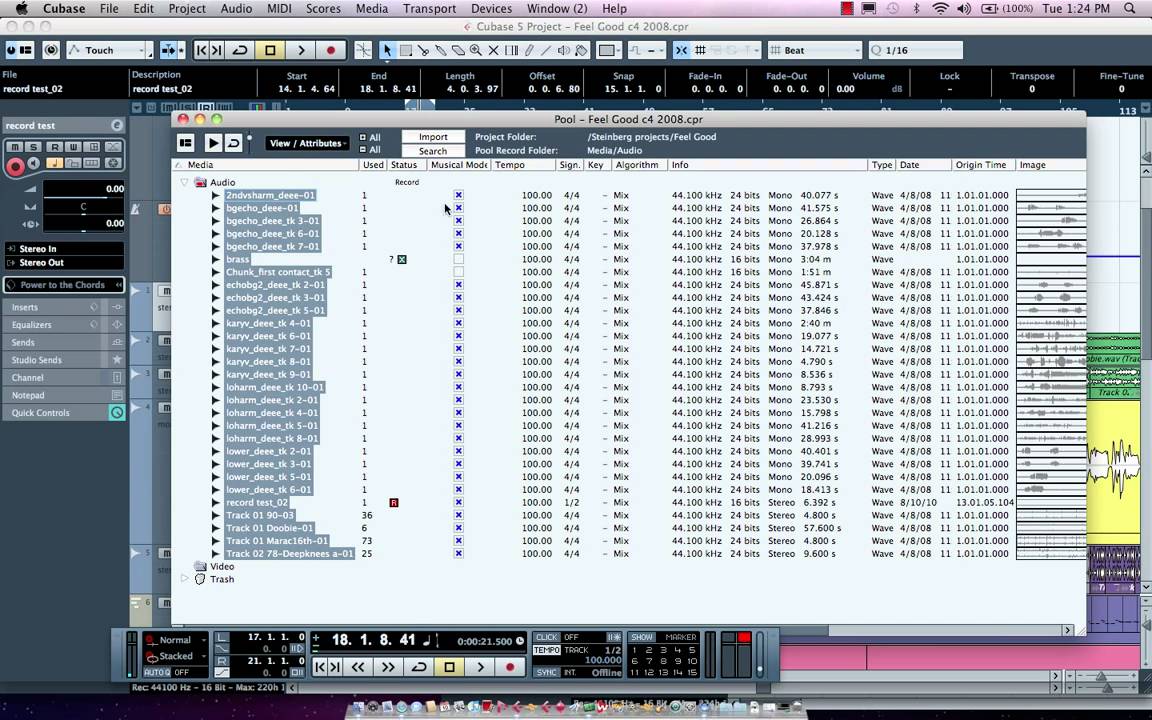This screenshot has height=720, width=1152.
Task: Select the Line tool in toolbar
Action: click(x=546, y=50)
